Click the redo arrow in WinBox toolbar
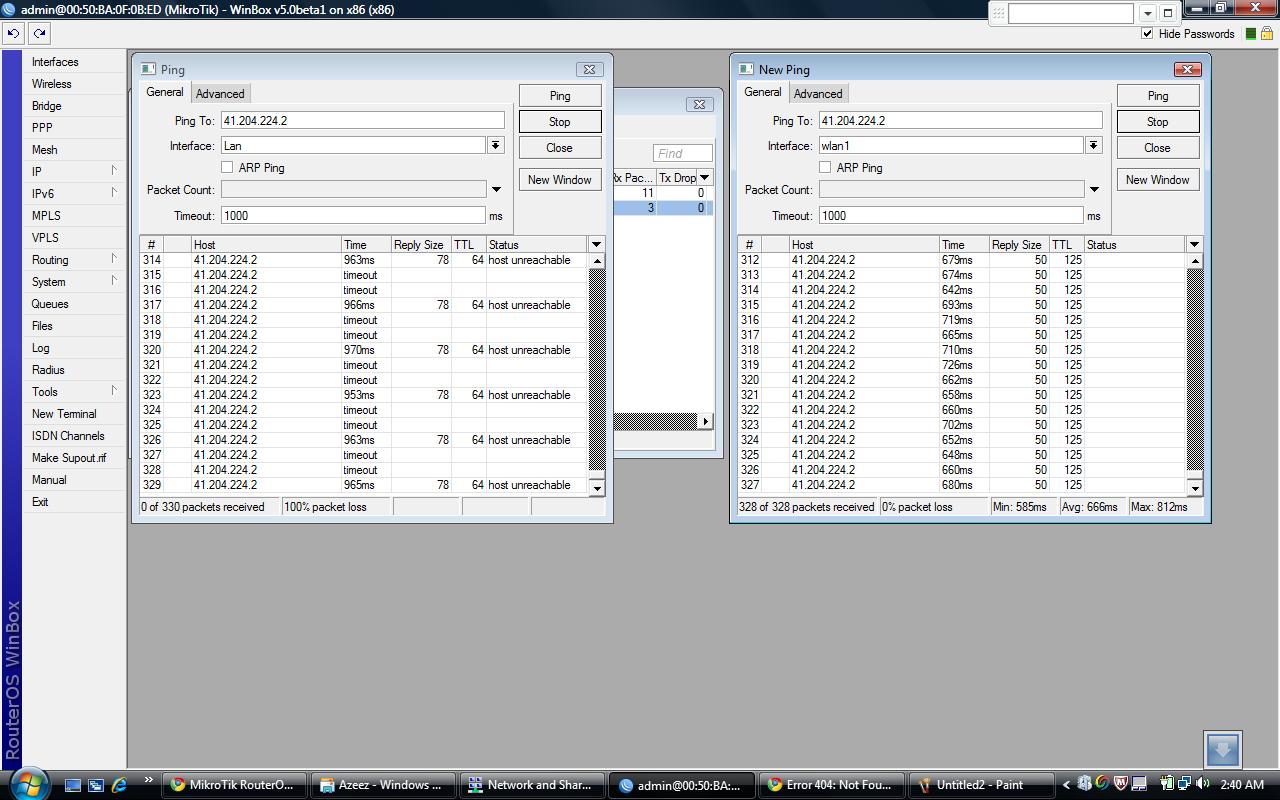The height and width of the screenshot is (800, 1280). pos(39,33)
